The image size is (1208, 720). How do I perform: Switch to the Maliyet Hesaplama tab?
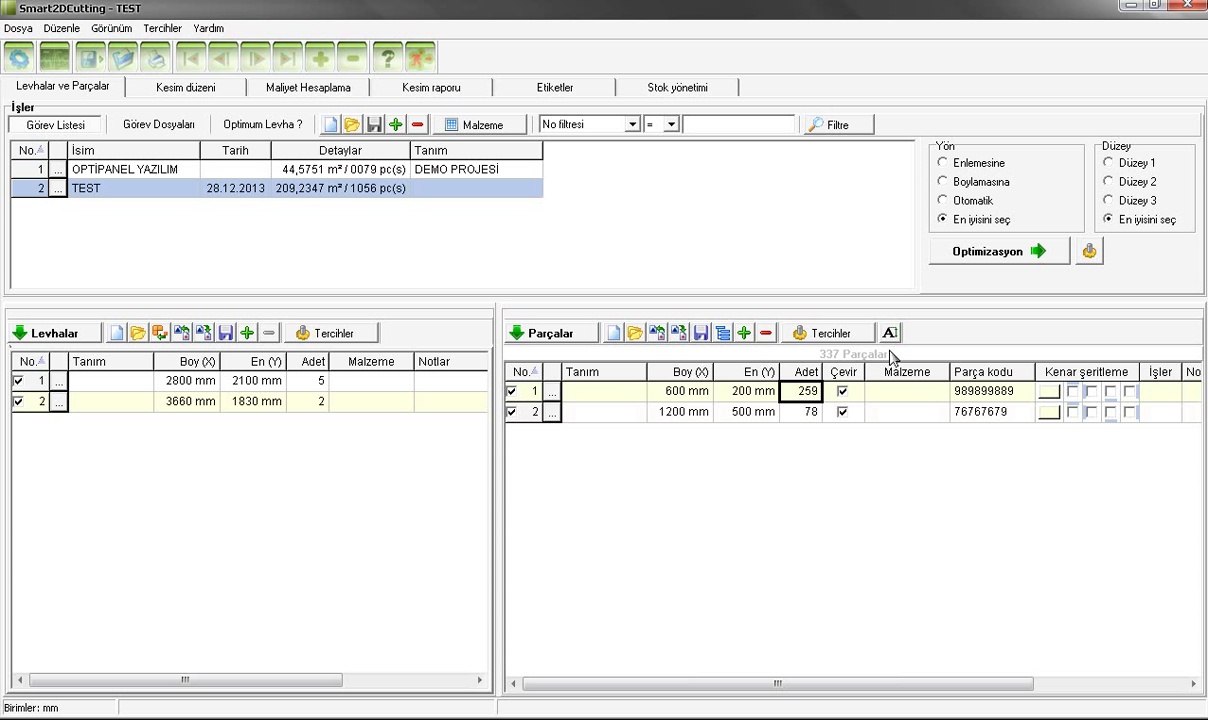tap(308, 87)
